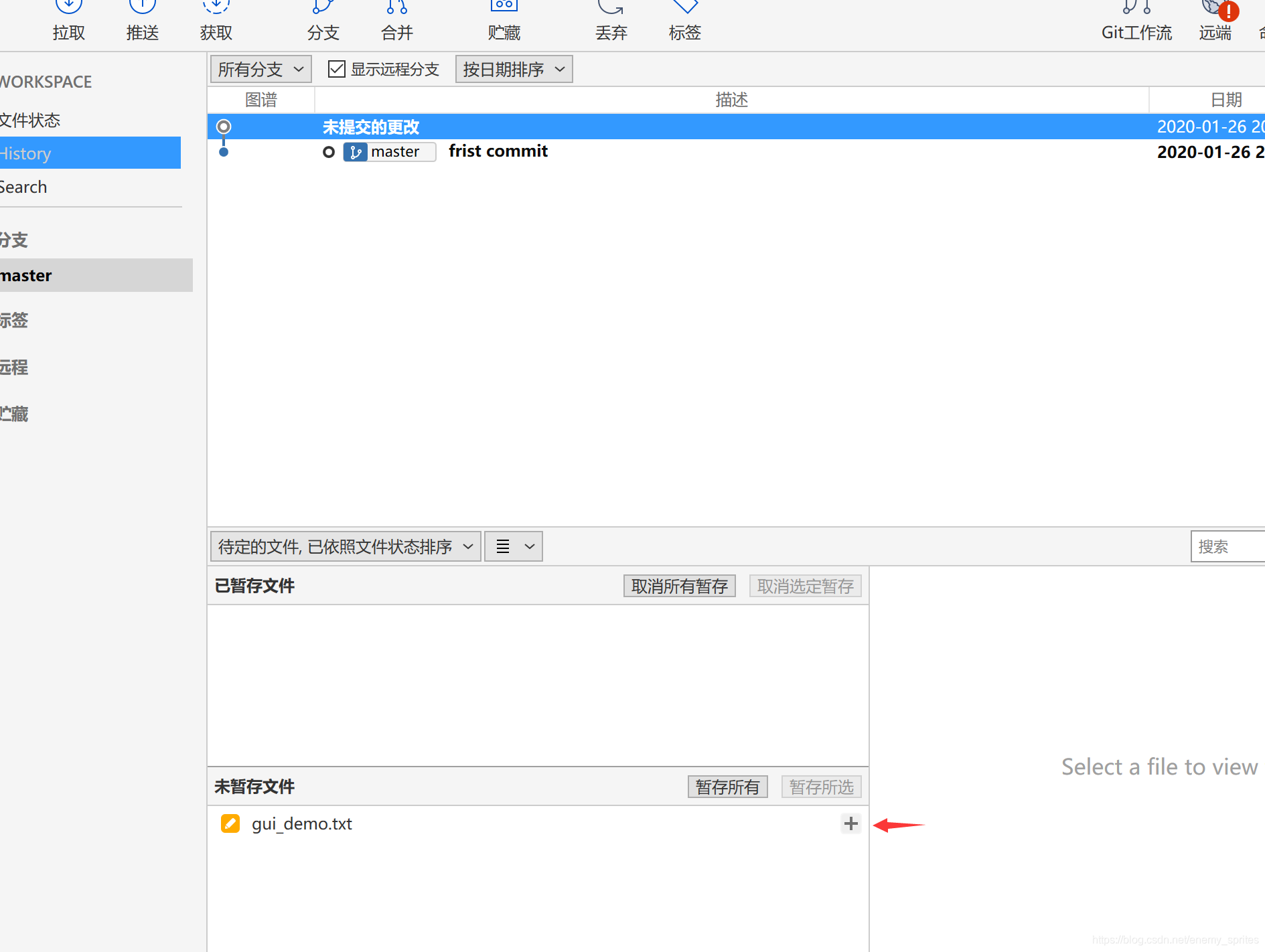Screen dimensions: 1265x952
Task: Click the master branch label tag
Action: 390,152
